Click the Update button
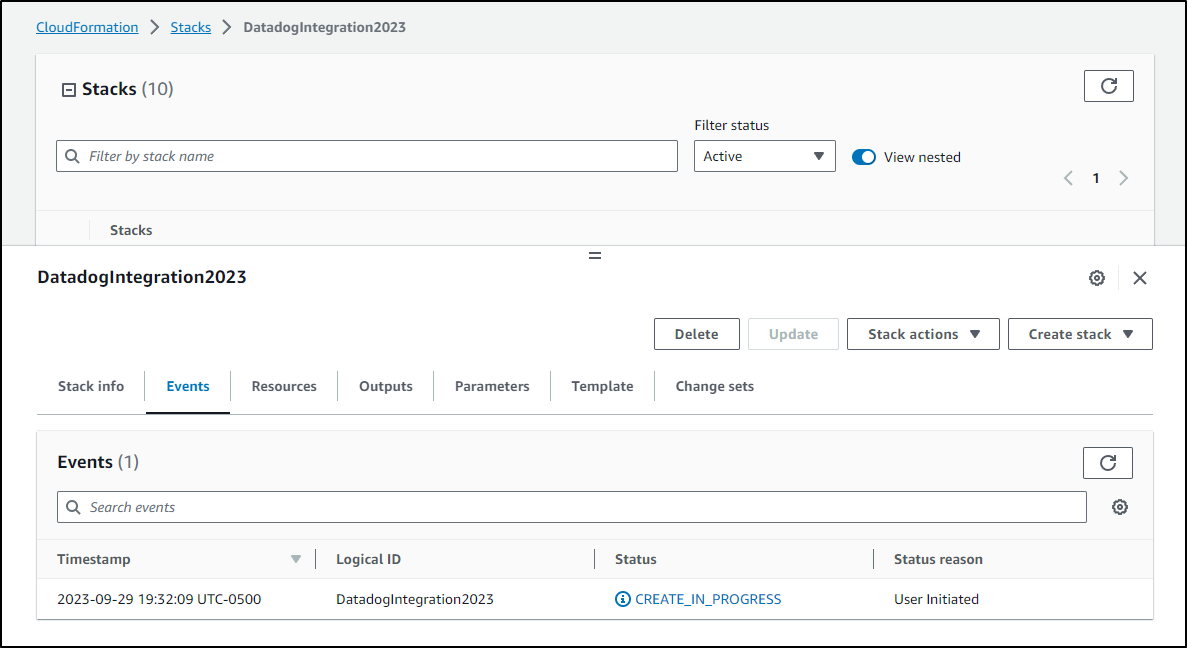 pyautogui.click(x=793, y=334)
